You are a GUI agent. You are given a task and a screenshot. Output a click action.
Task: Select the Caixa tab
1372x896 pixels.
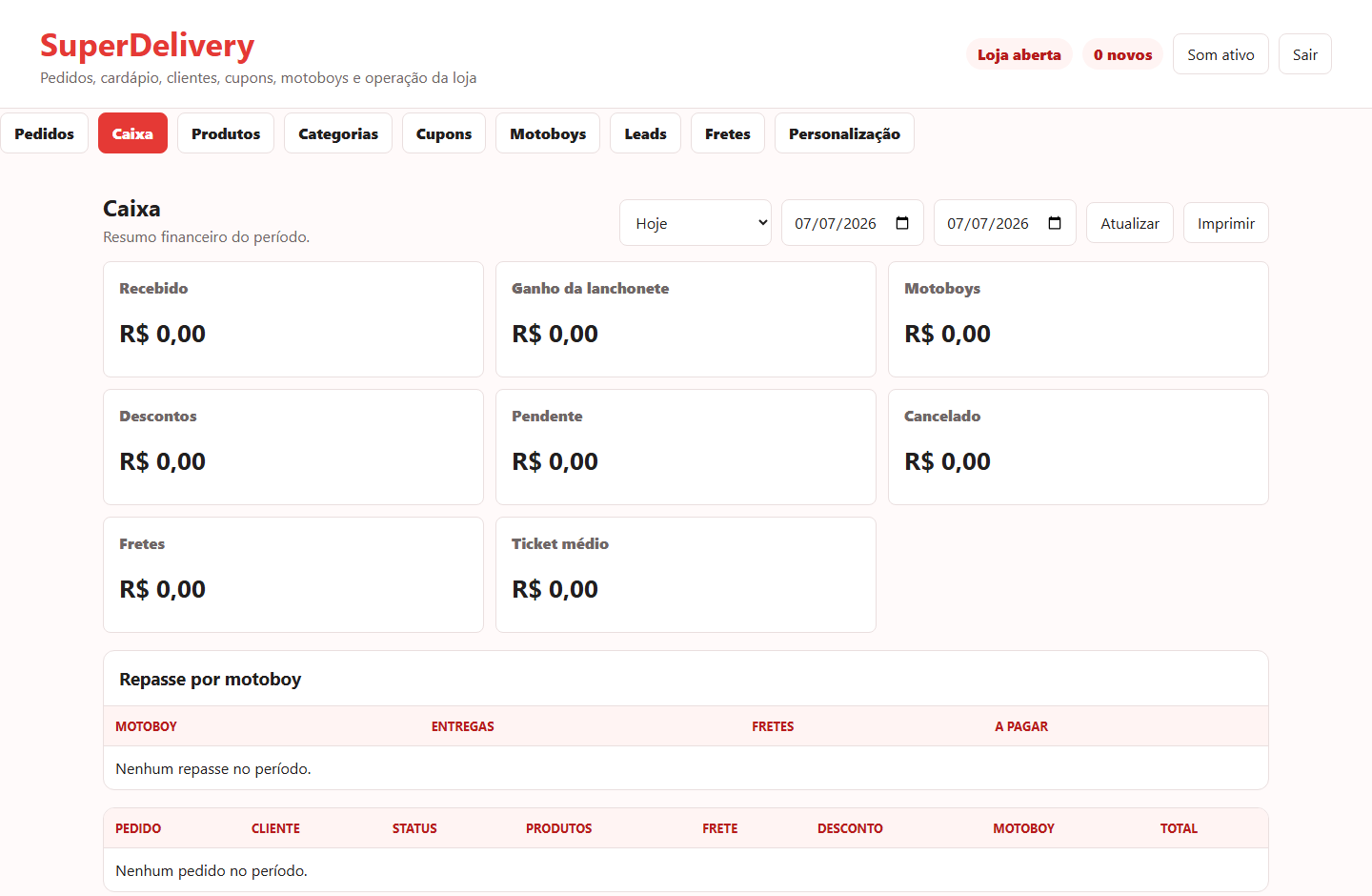tap(132, 133)
